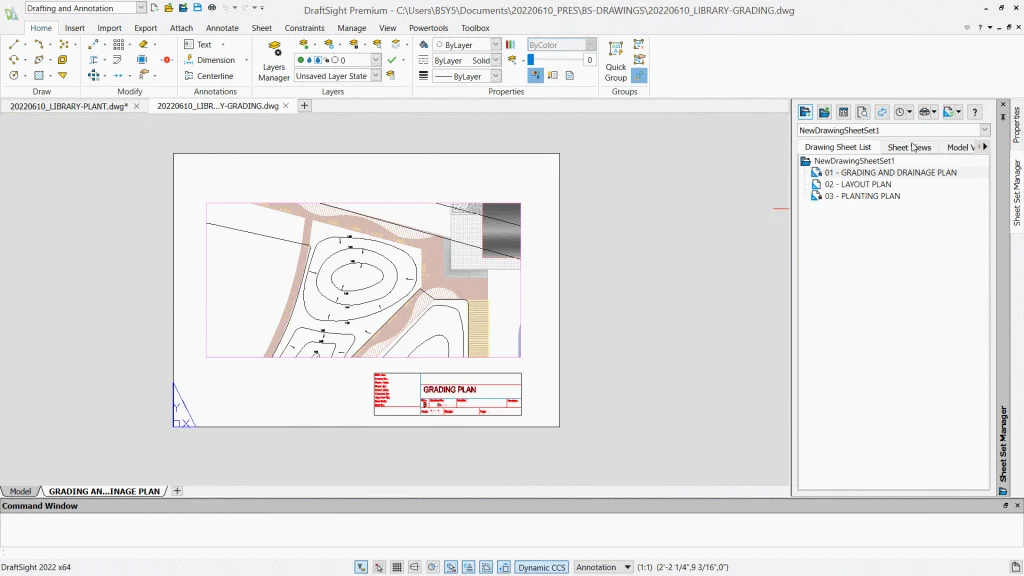
Task: Expand the NewDrawingSheetSet1 dropdown
Action: tap(984, 130)
